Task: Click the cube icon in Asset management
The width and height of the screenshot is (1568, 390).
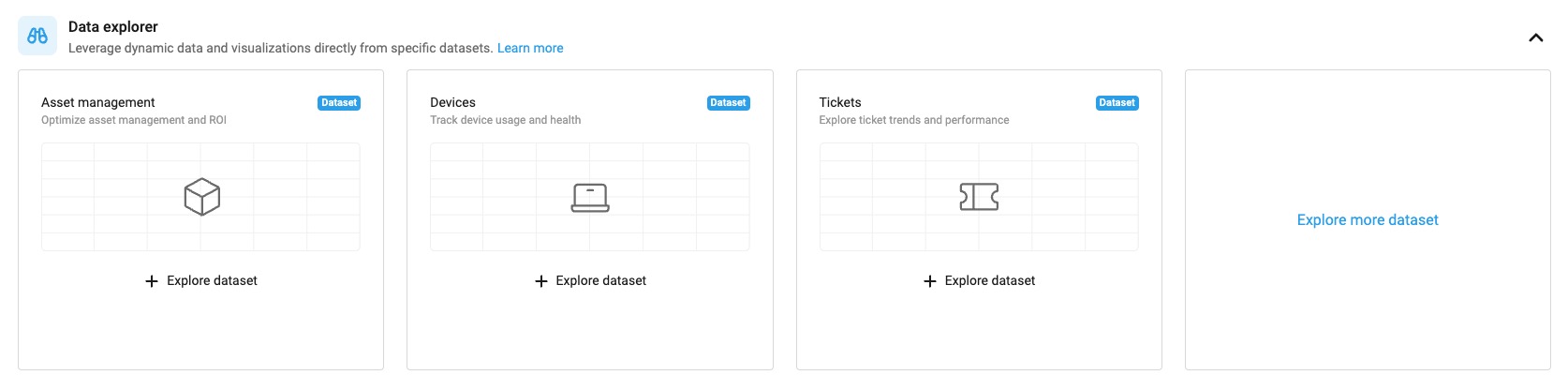Action: tap(201, 197)
